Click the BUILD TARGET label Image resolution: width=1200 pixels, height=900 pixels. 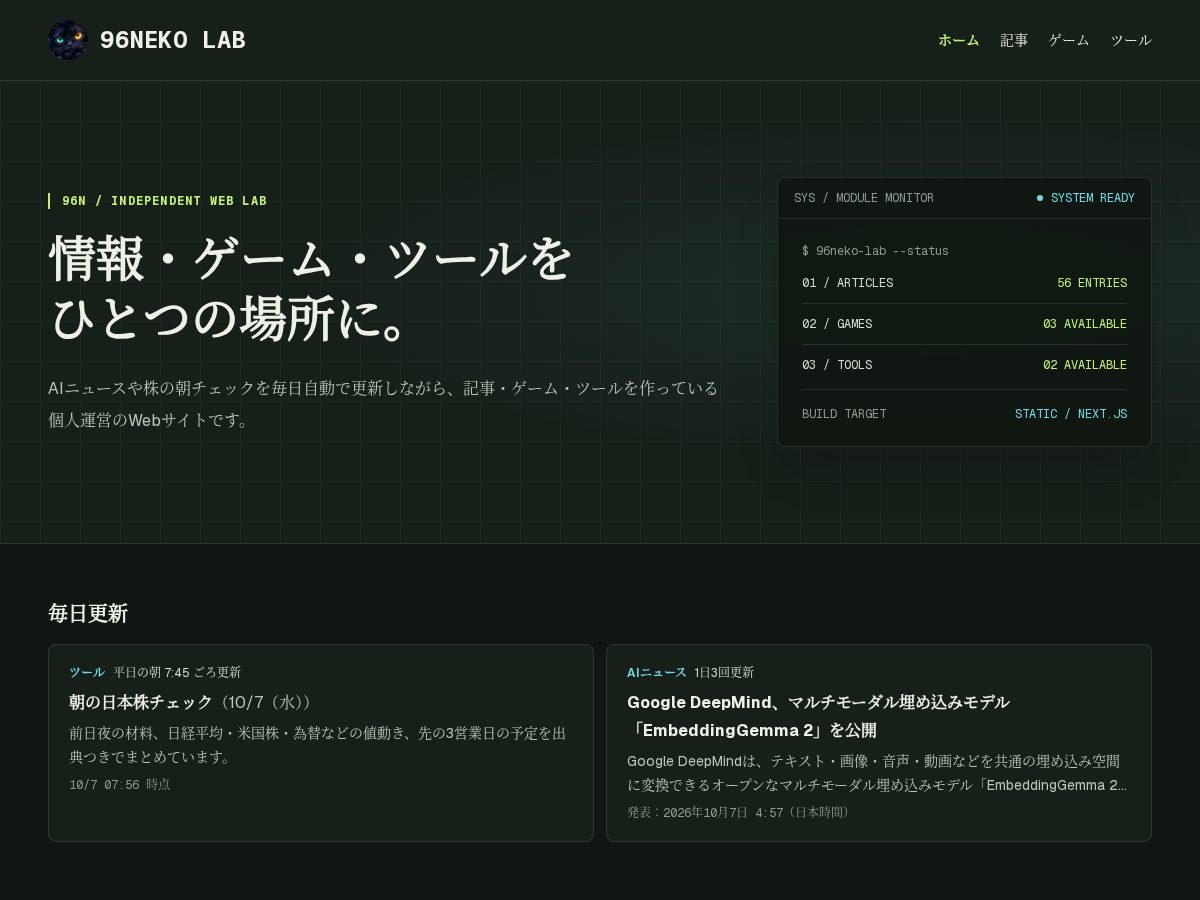844,414
